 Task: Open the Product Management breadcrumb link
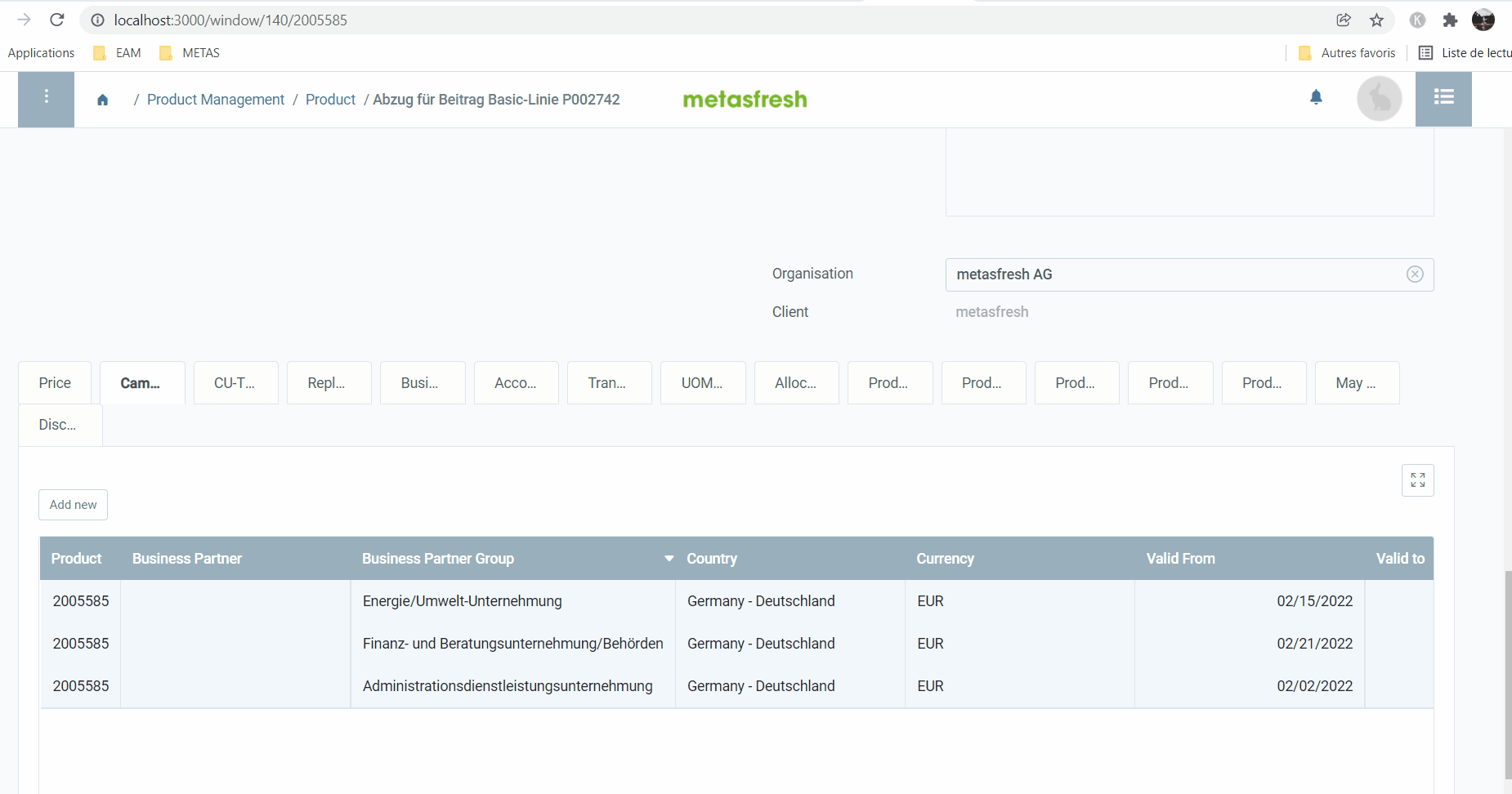tap(215, 99)
